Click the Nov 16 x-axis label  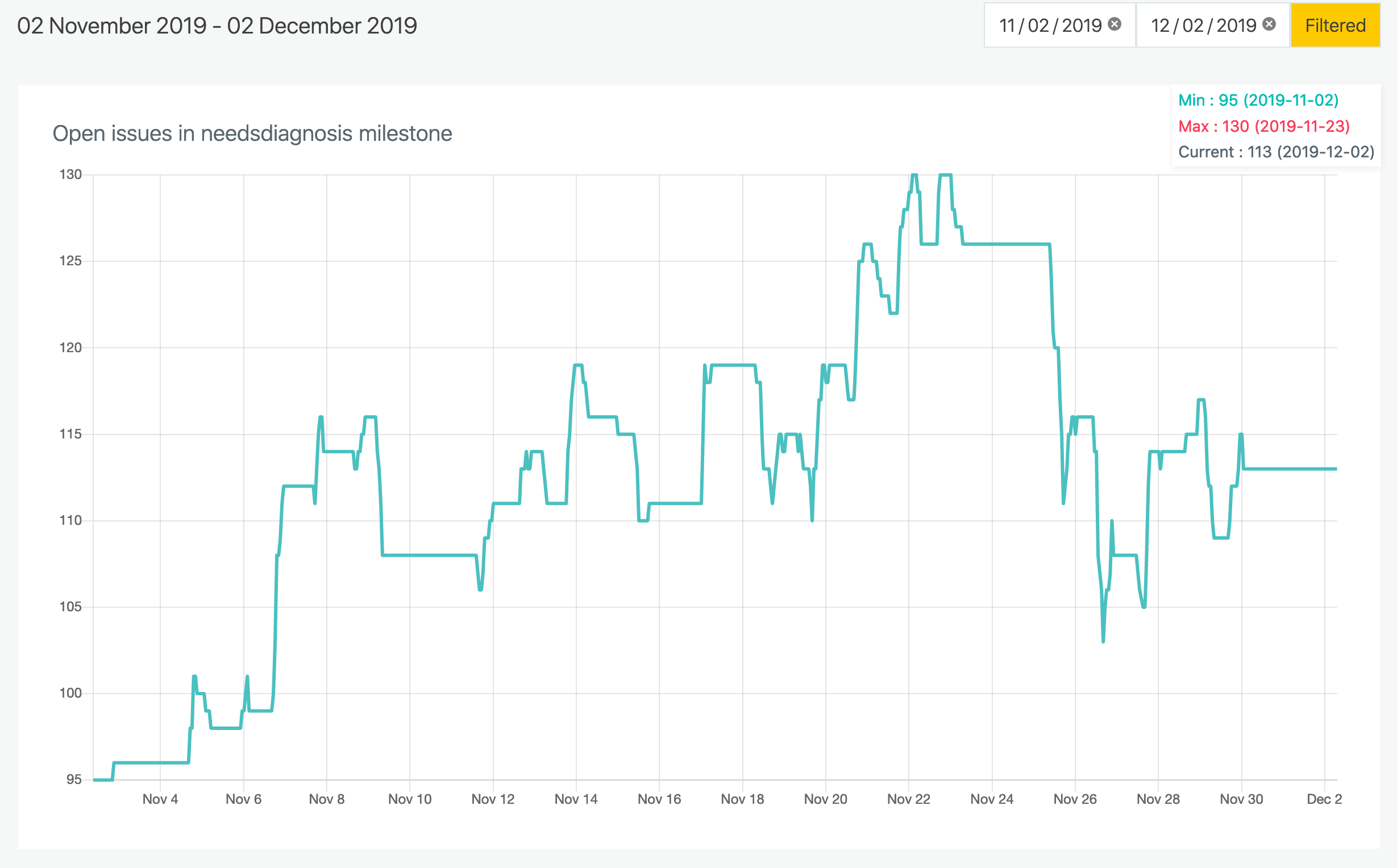pyautogui.click(x=659, y=799)
